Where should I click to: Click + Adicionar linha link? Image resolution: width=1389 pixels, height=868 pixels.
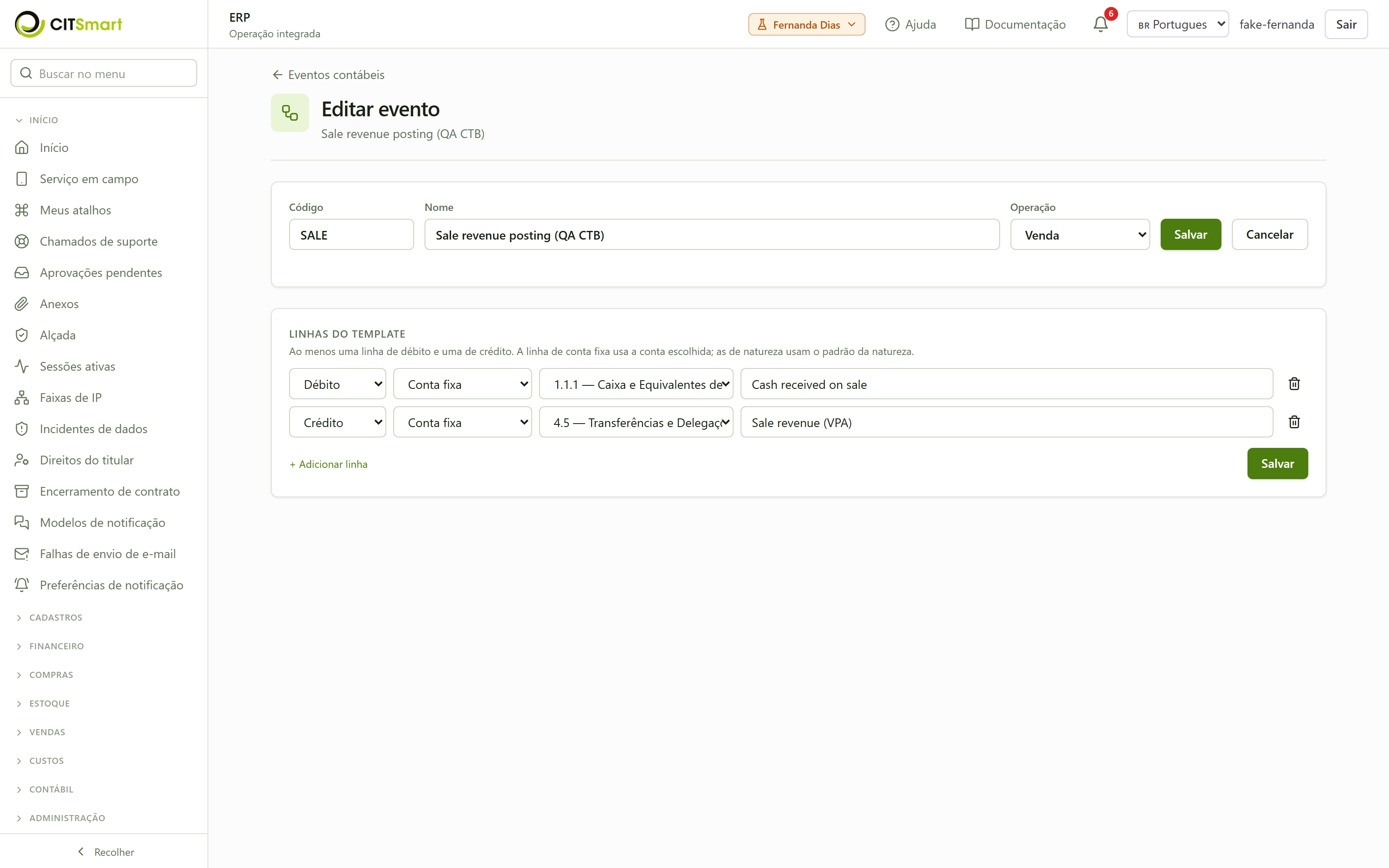[328, 464]
